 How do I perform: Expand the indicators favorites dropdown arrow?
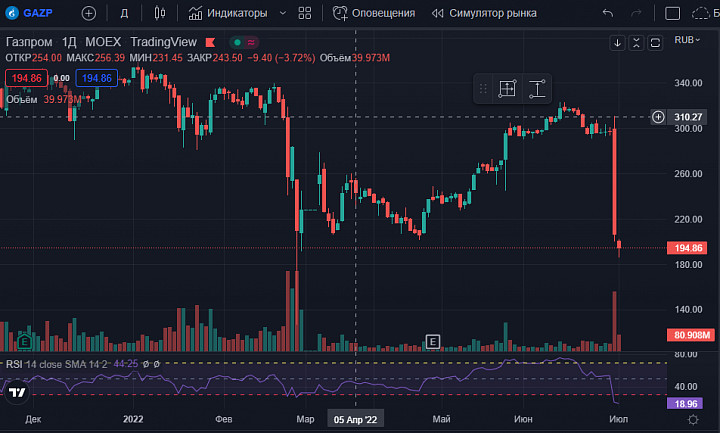(x=283, y=13)
